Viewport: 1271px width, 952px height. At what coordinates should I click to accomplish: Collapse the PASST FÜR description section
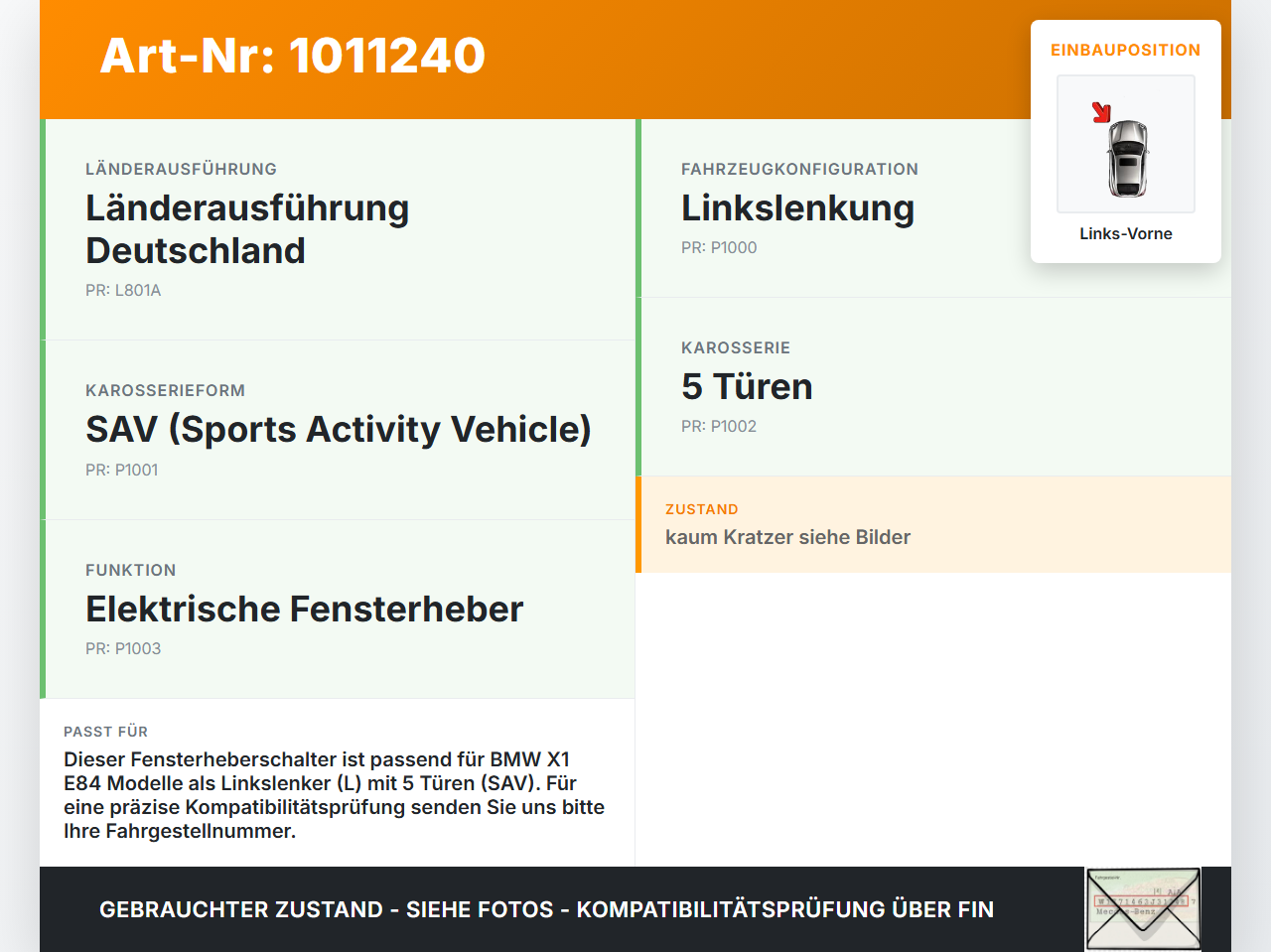click(x=106, y=732)
